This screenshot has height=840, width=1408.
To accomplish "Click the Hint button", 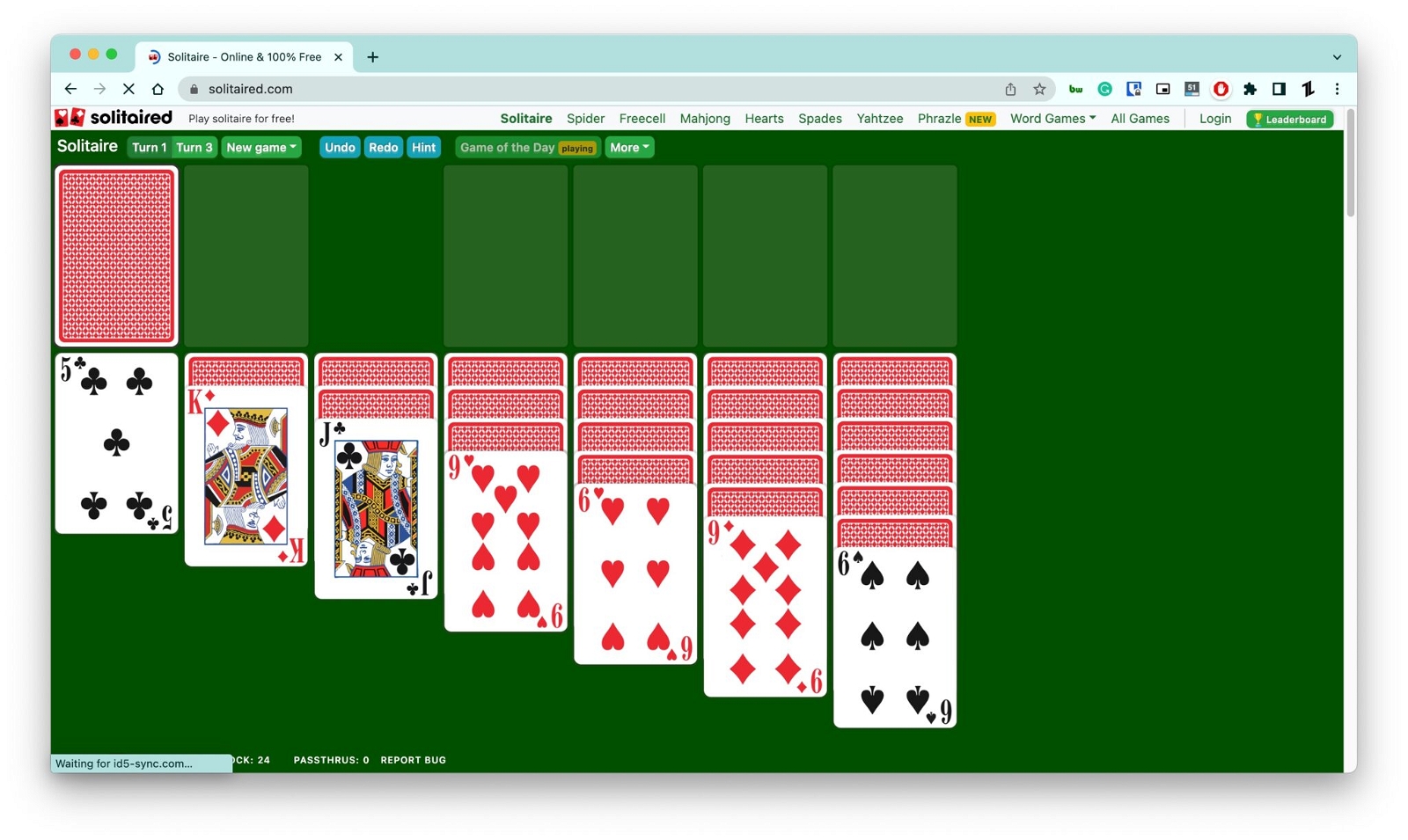I will (423, 148).
